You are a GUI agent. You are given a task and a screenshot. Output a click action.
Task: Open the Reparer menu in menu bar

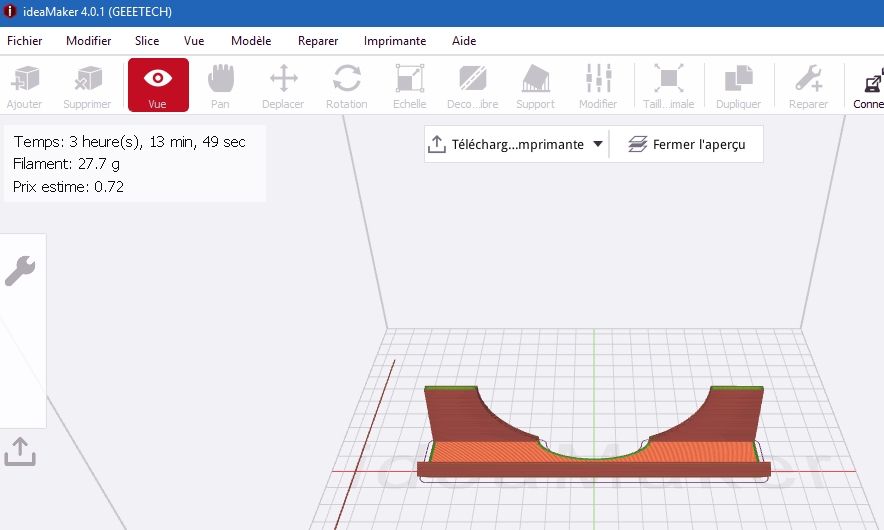tap(318, 41)
